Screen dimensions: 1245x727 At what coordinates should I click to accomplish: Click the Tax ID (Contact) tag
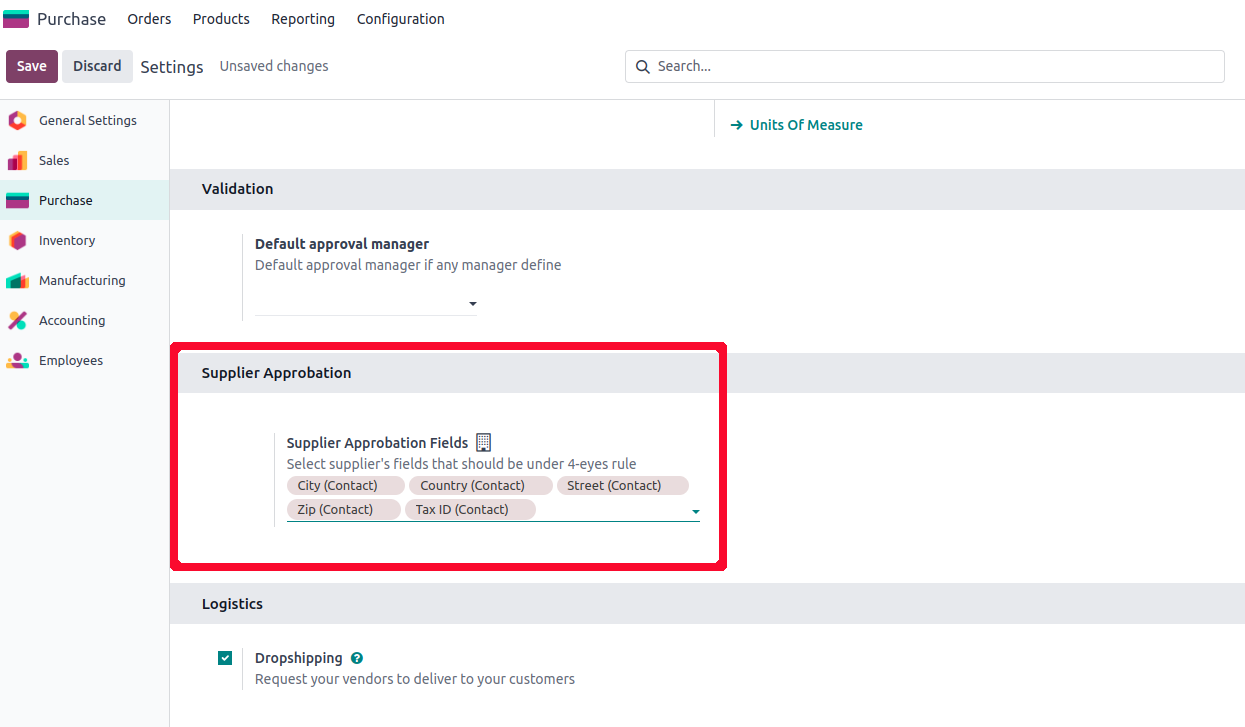click(x=462, y=510)
